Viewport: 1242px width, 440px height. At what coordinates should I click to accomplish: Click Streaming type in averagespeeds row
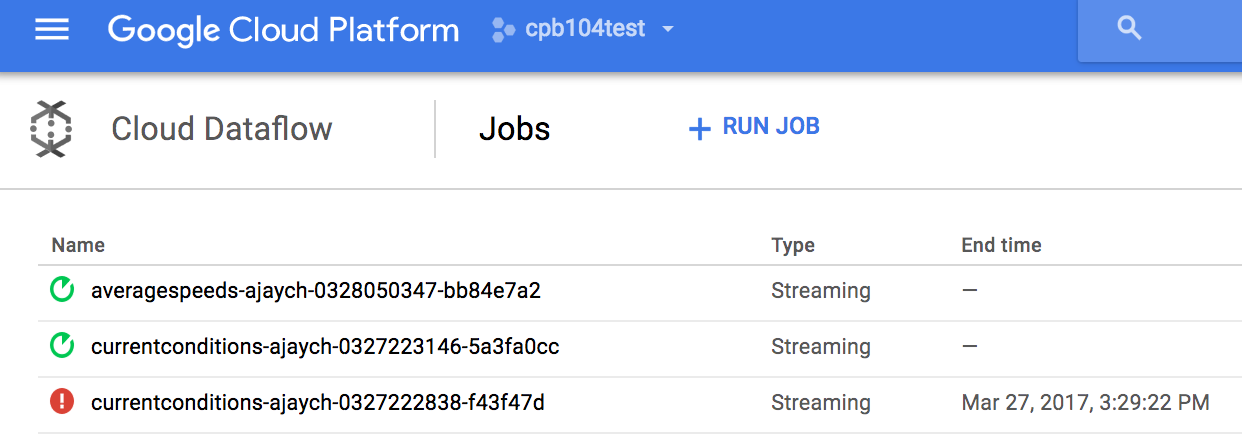coord(821,291)
